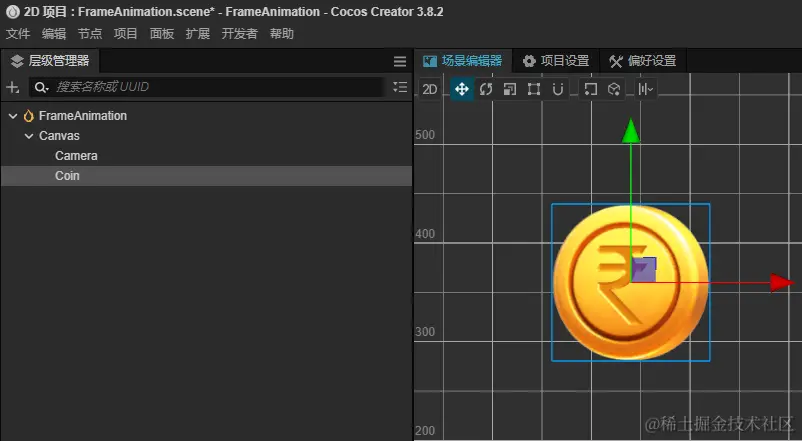The height and width of the screenshot is (441, 802).
Task: Toggle the 2D view mode button
Action: point(430,90)
